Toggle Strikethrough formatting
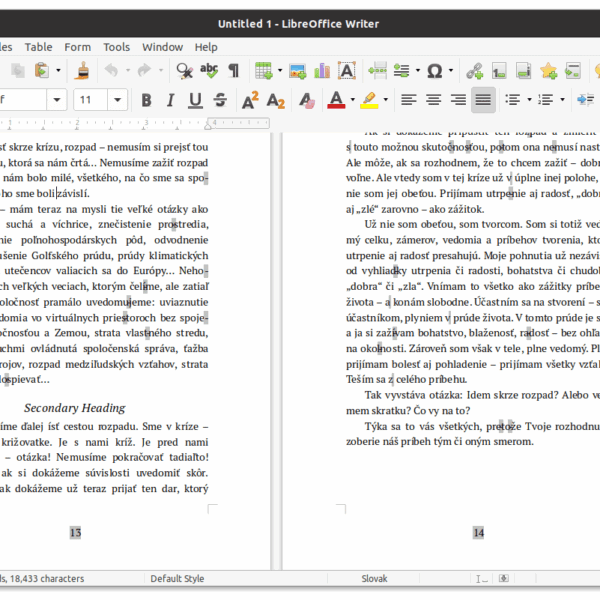600x600 pixels. 220,100
